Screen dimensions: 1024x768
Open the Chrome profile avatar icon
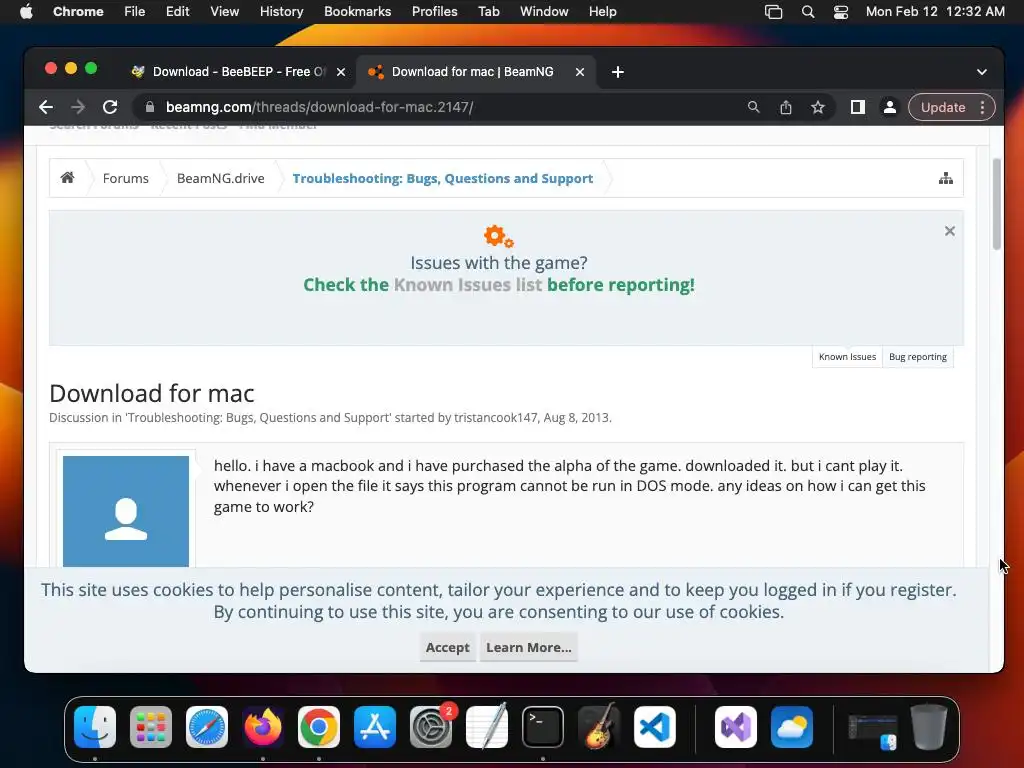tap(889, 107)
